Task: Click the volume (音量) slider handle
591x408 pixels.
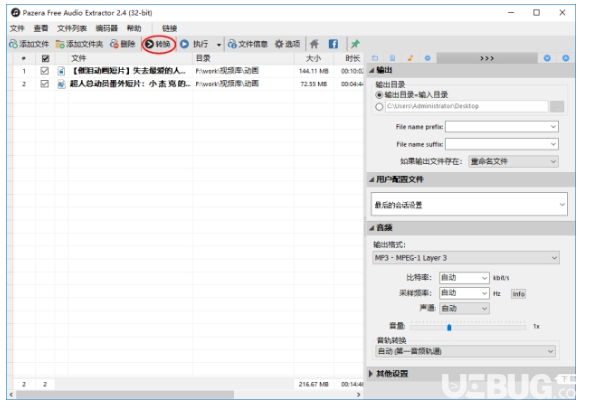Action: [x=449, y=327]
